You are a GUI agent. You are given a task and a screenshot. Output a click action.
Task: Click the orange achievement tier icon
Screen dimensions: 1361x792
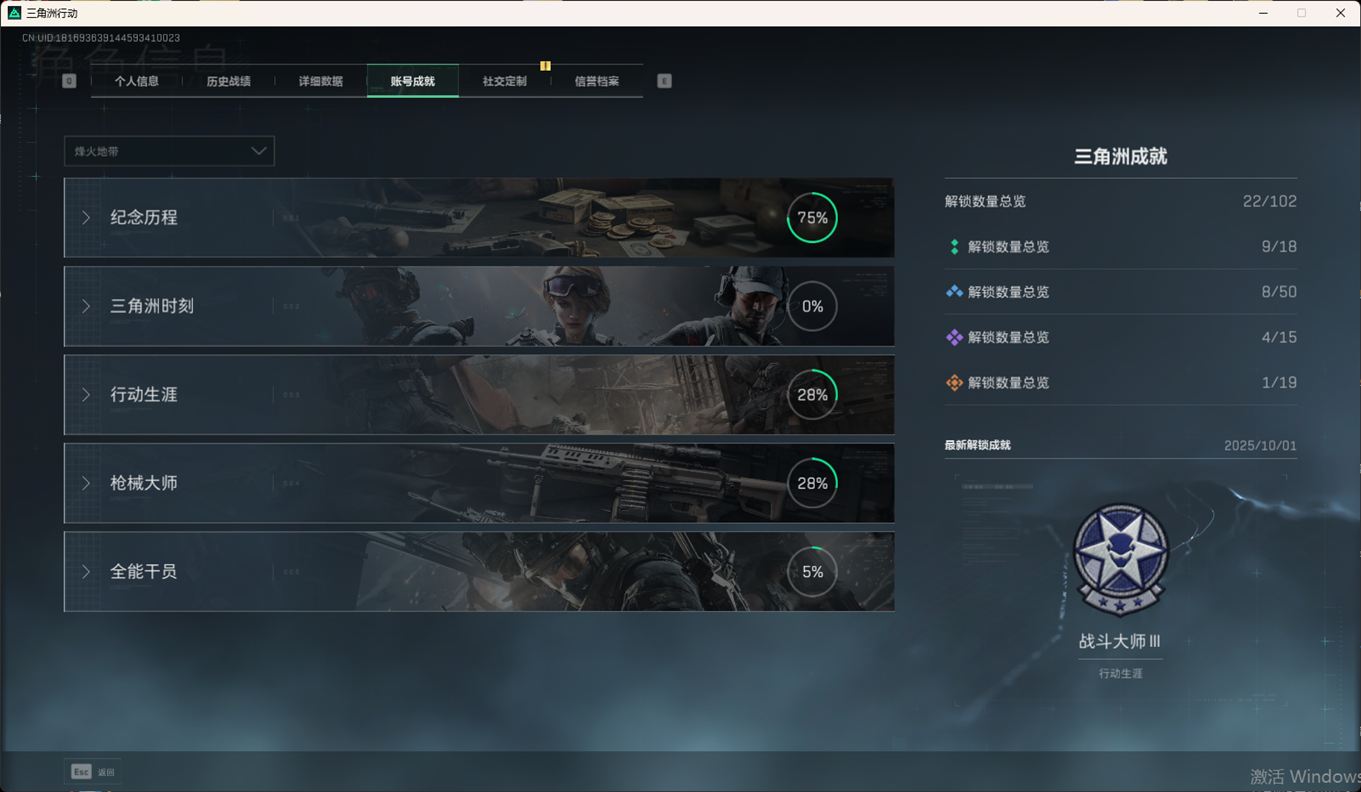point(954,383)
